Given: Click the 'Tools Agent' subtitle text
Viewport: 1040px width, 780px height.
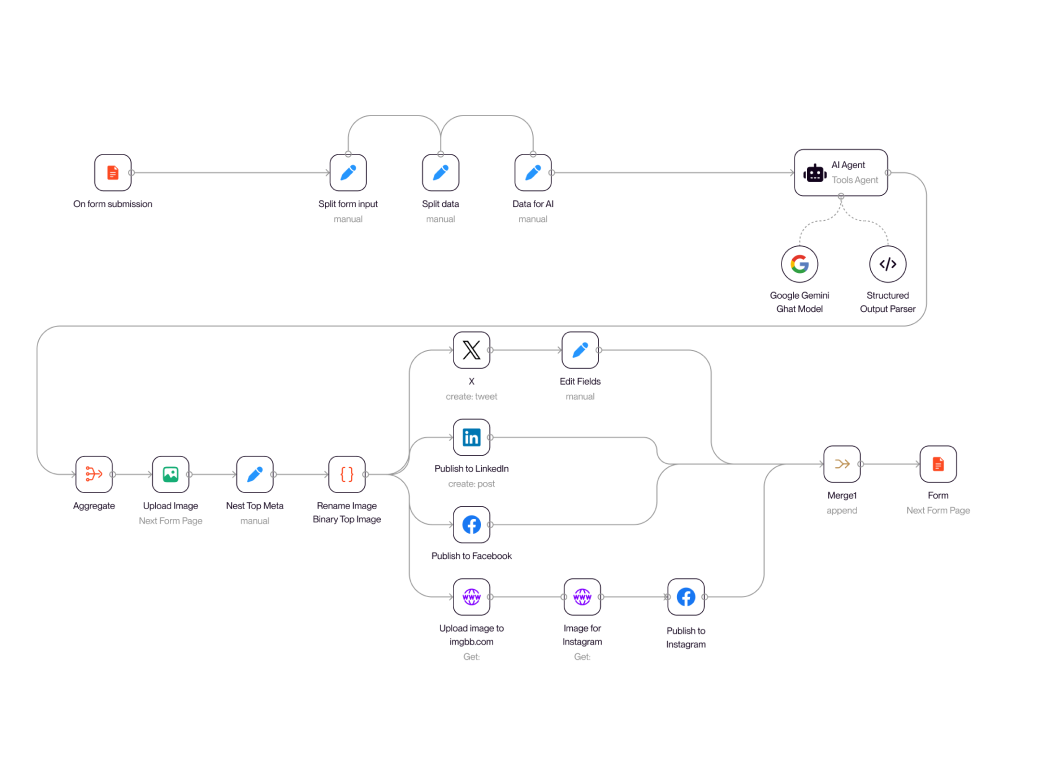Looking at the screenshot, I should click(854, 180).
